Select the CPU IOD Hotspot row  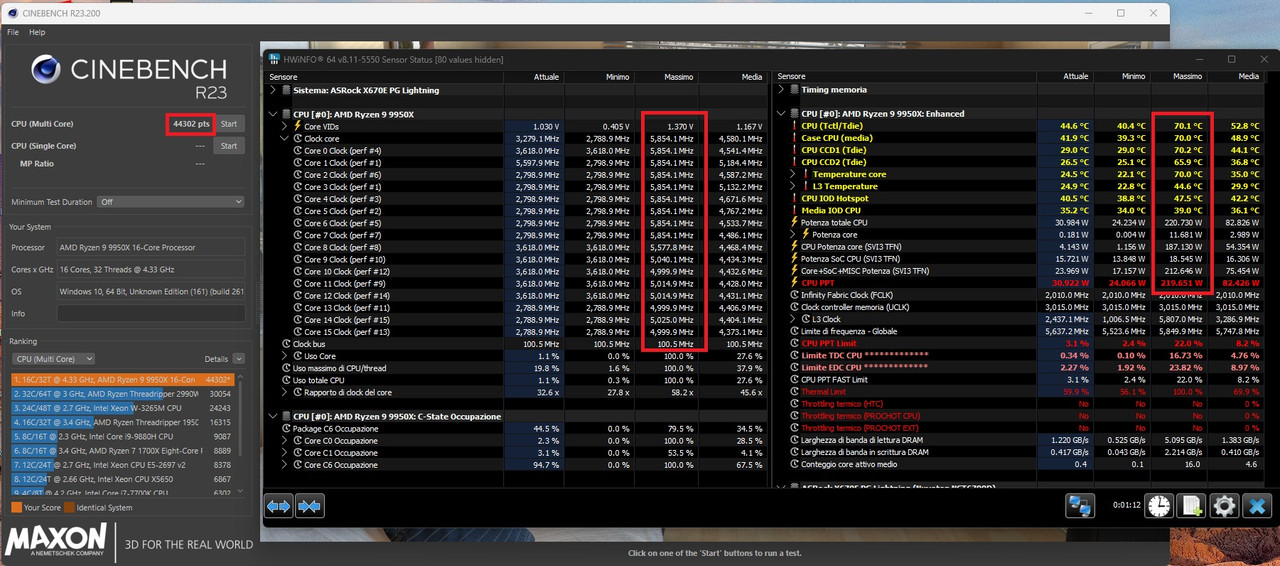(1022, 198)
